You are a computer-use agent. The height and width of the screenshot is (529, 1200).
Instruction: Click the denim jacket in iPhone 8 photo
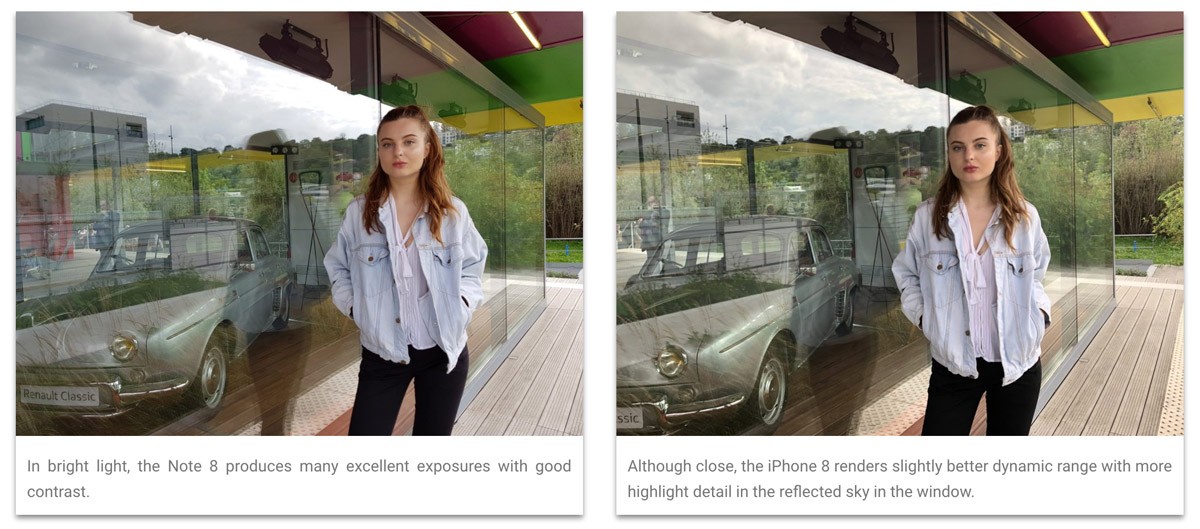970,285
